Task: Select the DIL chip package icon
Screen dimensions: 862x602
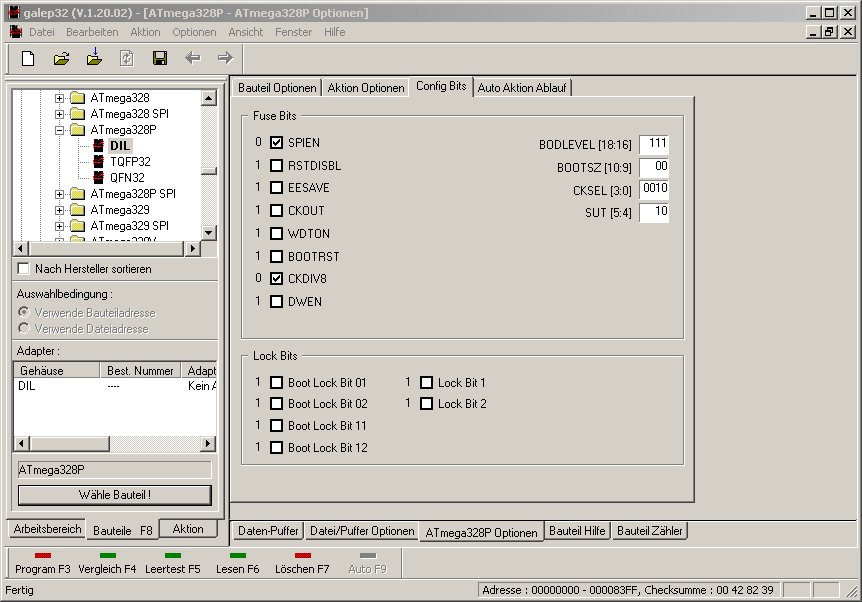Action: pyautogui.click(x=98, y=146)
